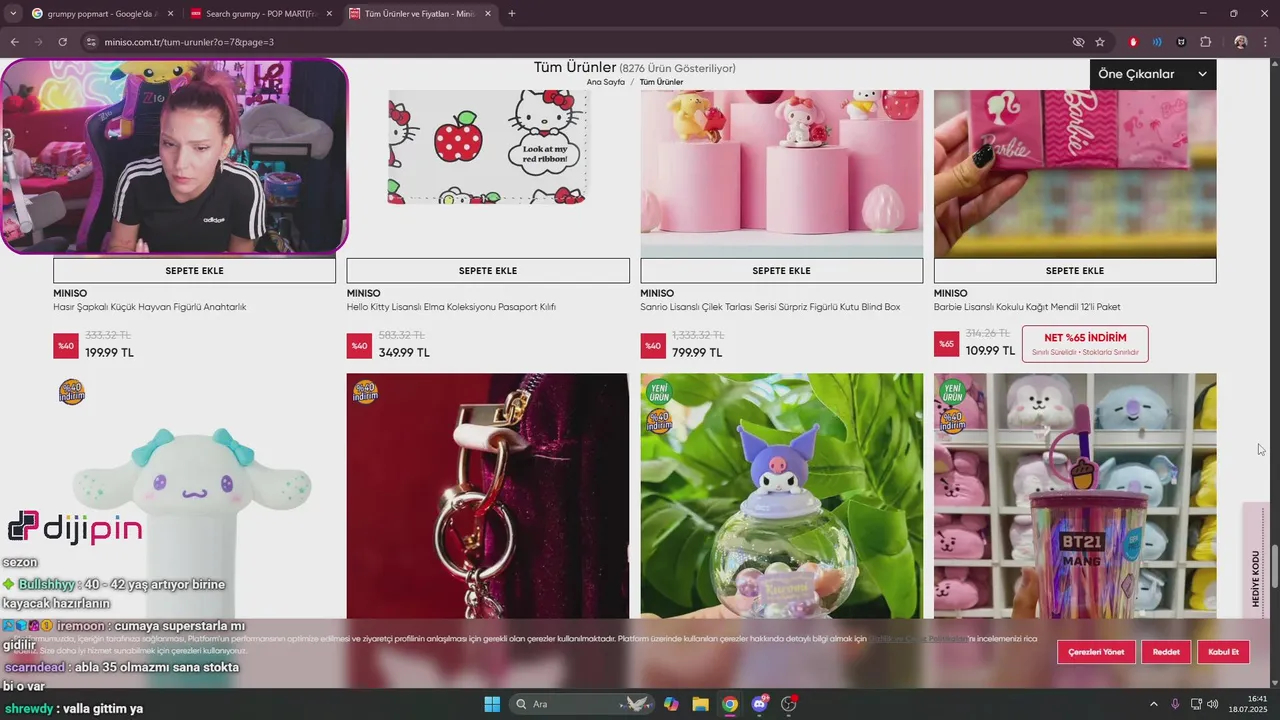Add the Barbie paper tissues to cart
The height and width of the screenshot is (720, 1280).
point(1075,271)
